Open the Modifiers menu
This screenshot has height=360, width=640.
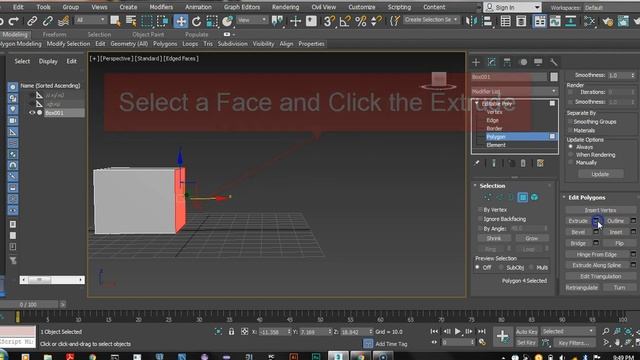pyautogui.click(x=161, y=7)
